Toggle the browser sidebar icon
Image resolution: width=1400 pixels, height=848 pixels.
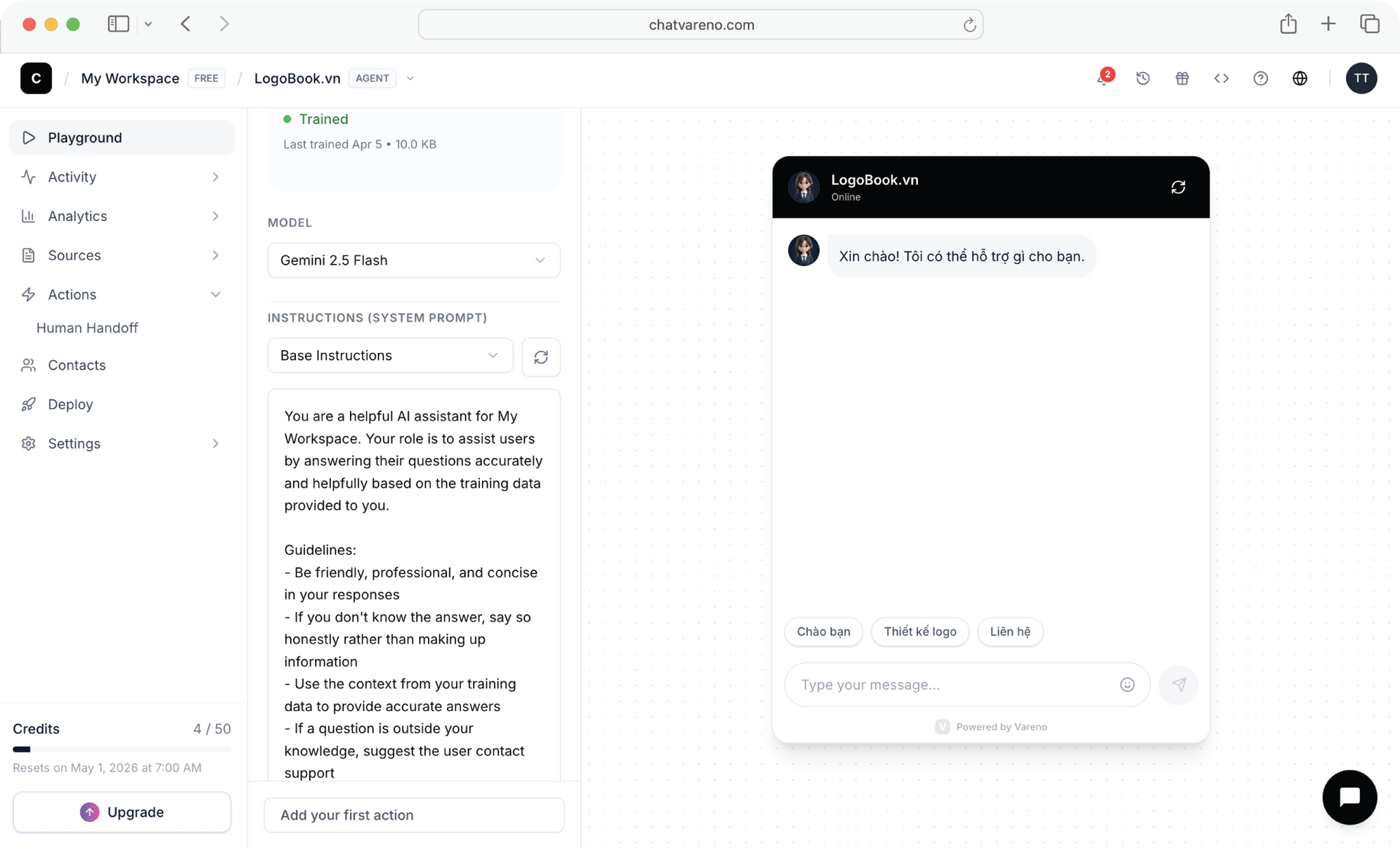(118, 23)
